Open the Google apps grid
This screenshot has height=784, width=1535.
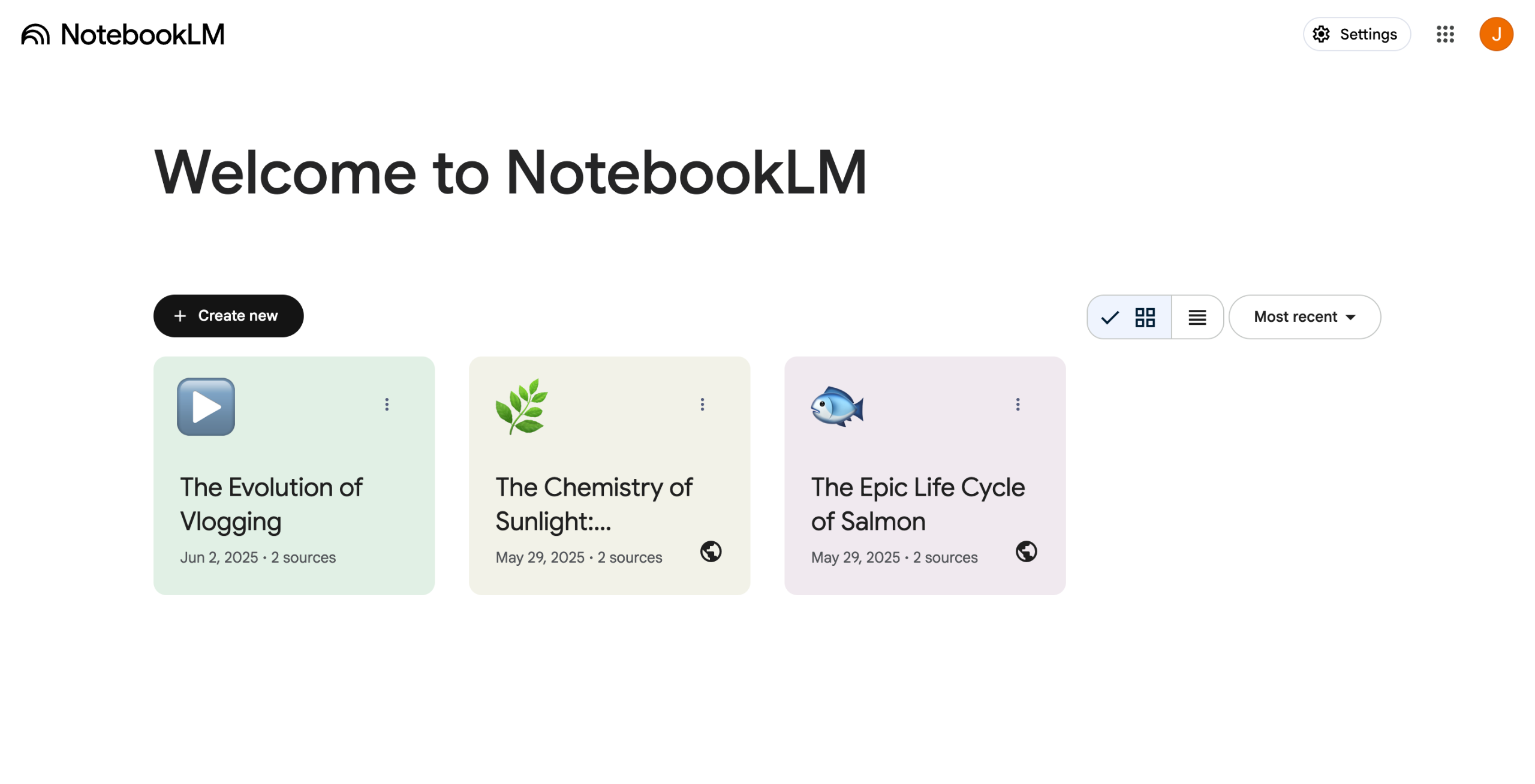[x=1444, y=34]
